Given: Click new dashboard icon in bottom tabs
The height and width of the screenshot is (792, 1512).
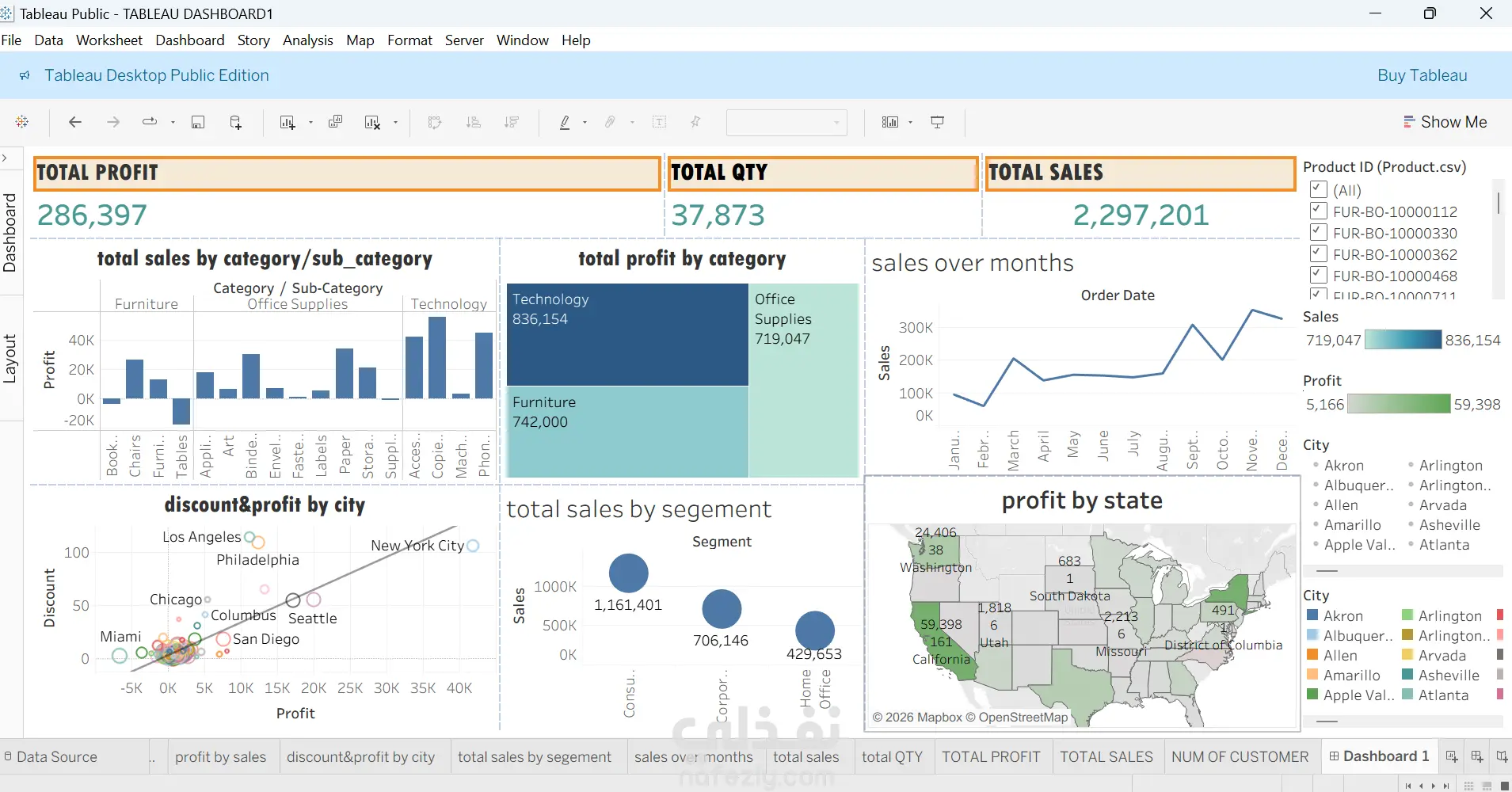Looking at the screenshot, I should (1477, 756).
